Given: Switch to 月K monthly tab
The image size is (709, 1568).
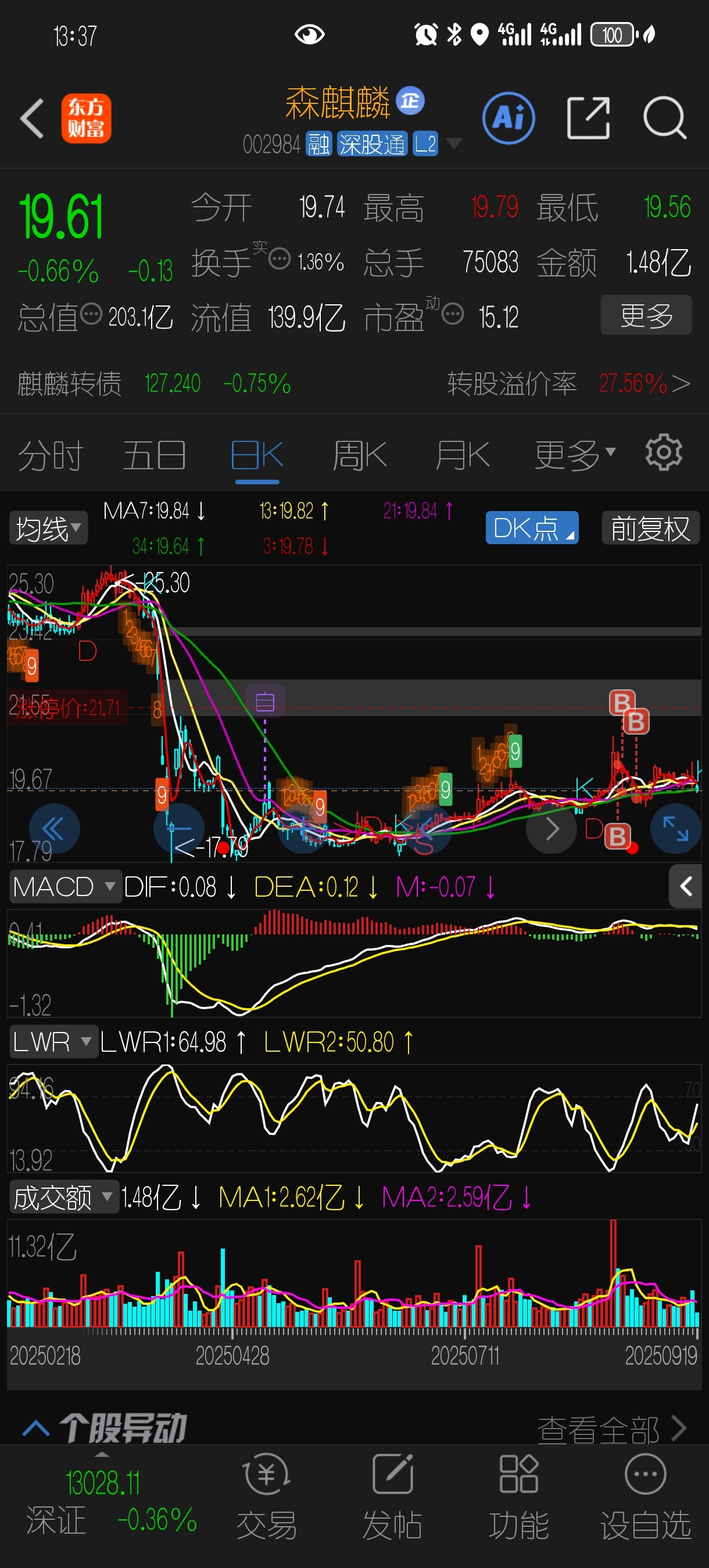Looking at the screenshot, I should pos(463,455).
